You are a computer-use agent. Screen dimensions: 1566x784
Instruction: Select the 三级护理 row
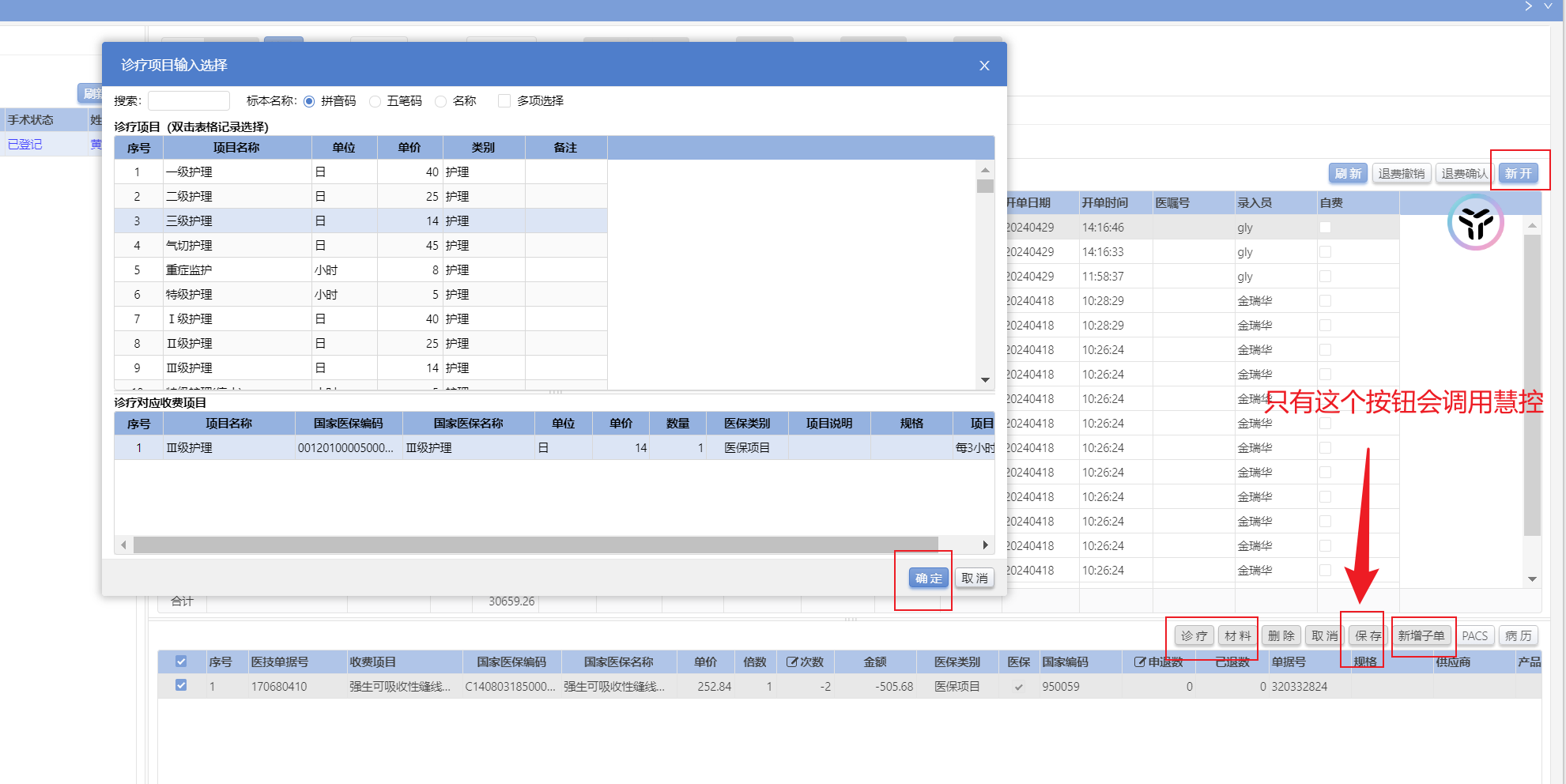[x=360, y=221]
